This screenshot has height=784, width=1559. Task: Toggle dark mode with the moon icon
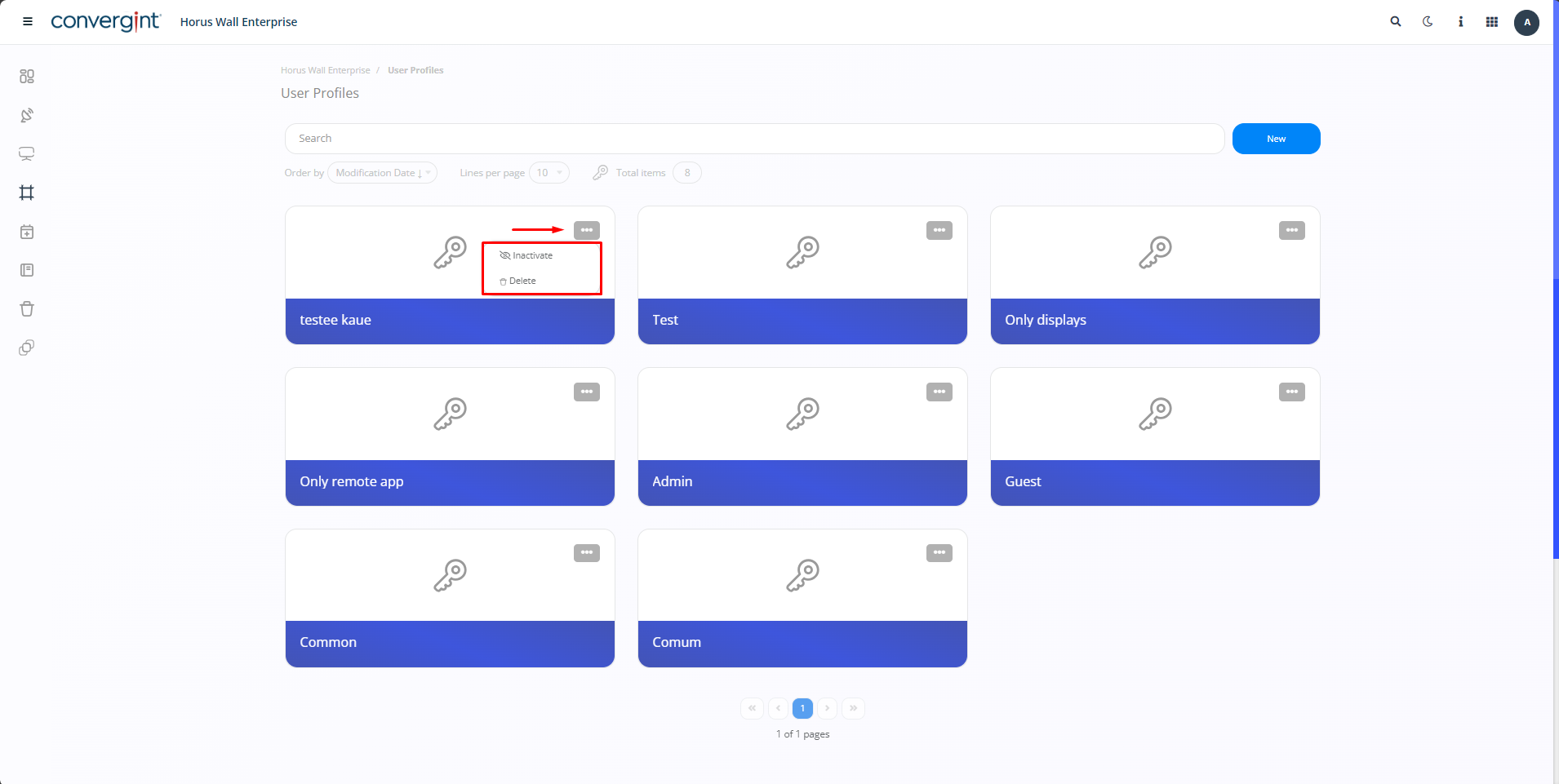[1428, 21]
